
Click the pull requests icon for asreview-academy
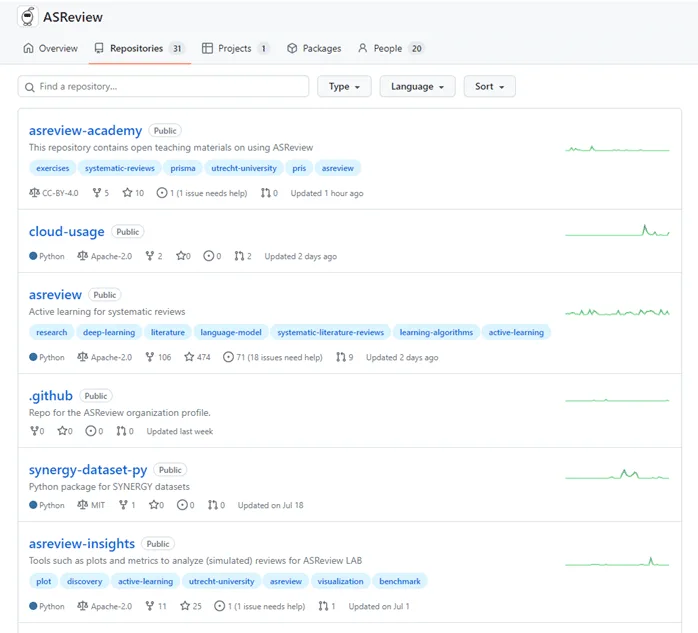(x=266, y=193)
